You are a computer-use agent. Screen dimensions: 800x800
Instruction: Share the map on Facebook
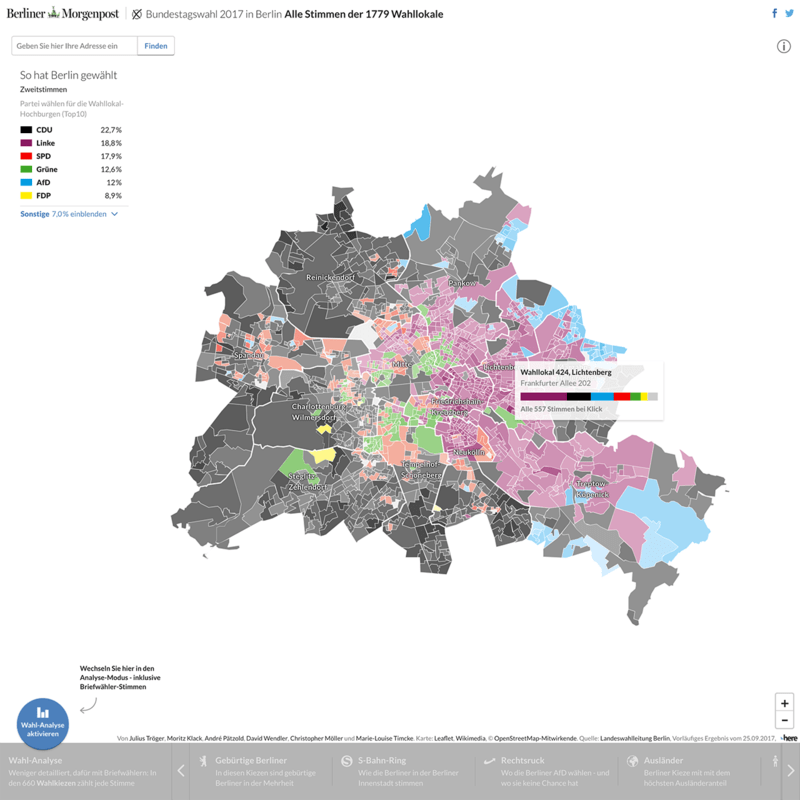(x=774, y=14)
